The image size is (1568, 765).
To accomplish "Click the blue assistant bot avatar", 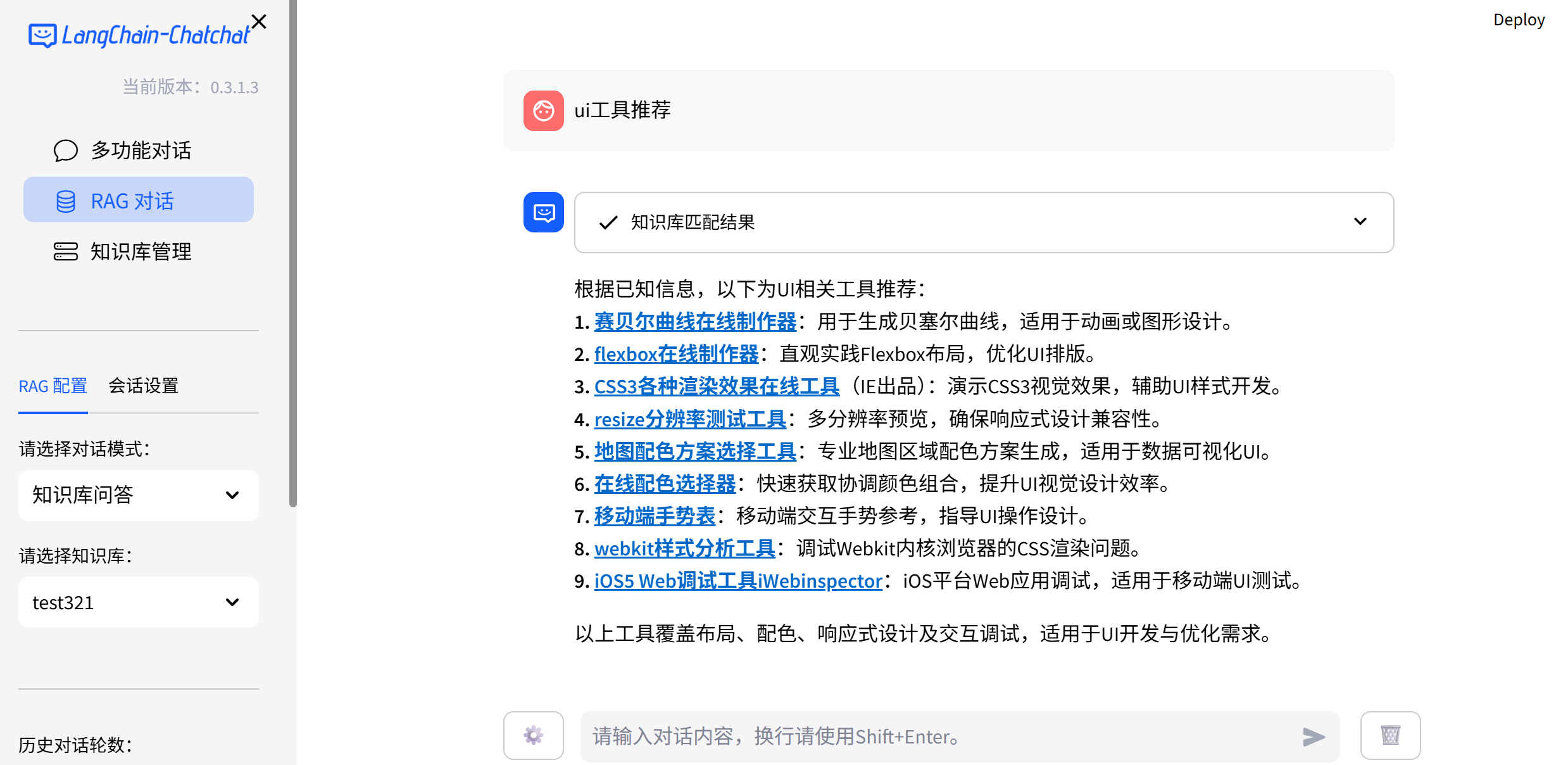I will [543, 212].
